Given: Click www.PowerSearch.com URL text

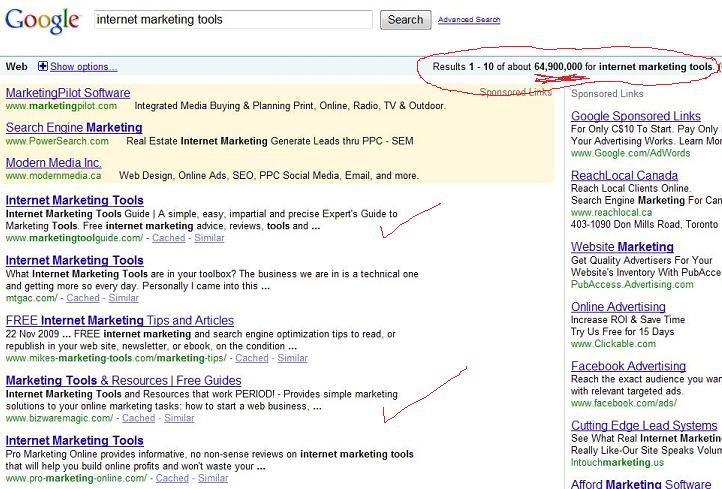Looking at the screenshot, I should (57, 141).
